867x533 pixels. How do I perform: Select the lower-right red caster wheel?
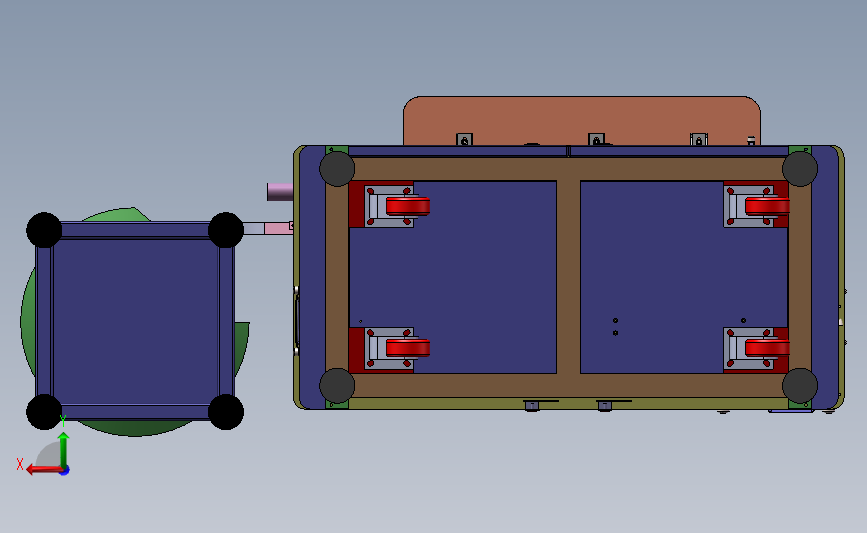click(767, 348)
